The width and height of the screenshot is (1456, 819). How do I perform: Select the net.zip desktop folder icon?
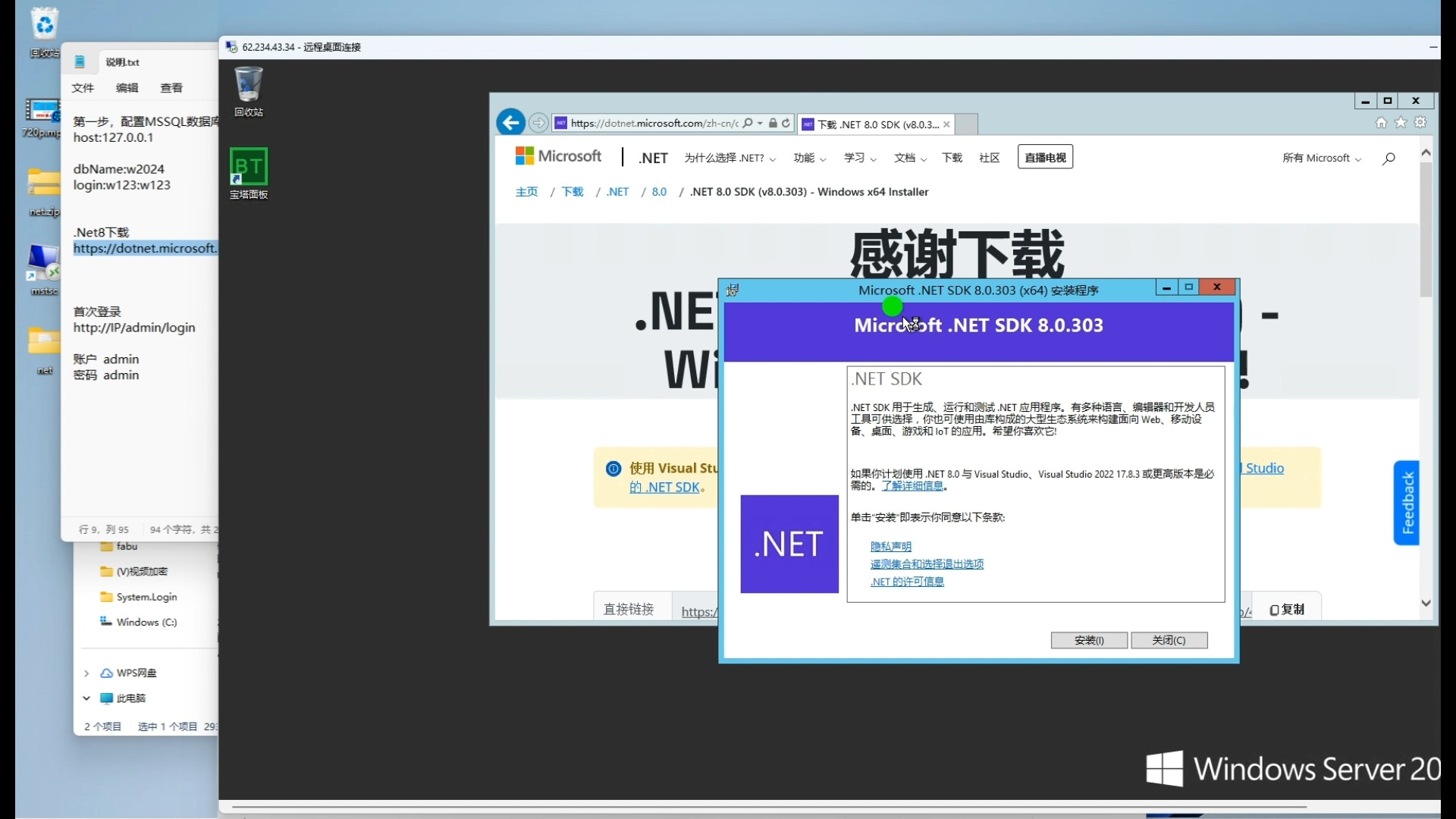(44, 192)
